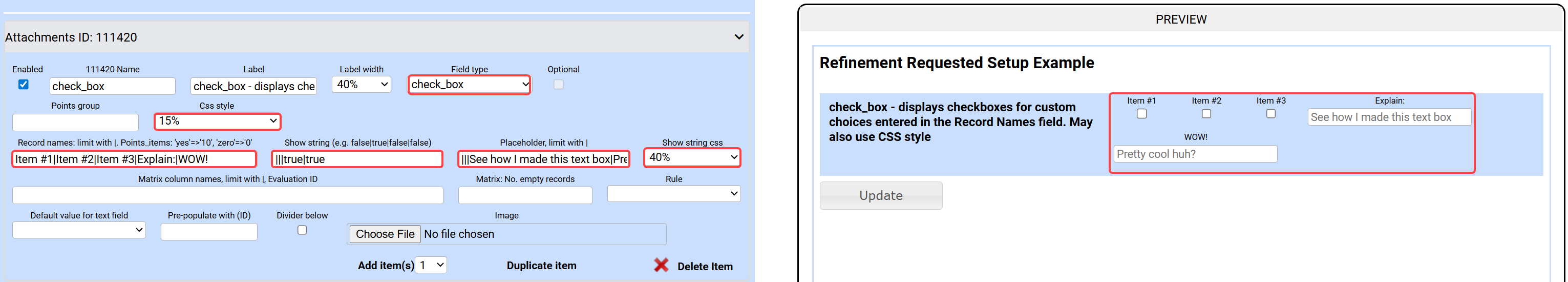The image size is (1568, 282).
Task: Check Item #1 in the preview
Action: [1141, 114]
